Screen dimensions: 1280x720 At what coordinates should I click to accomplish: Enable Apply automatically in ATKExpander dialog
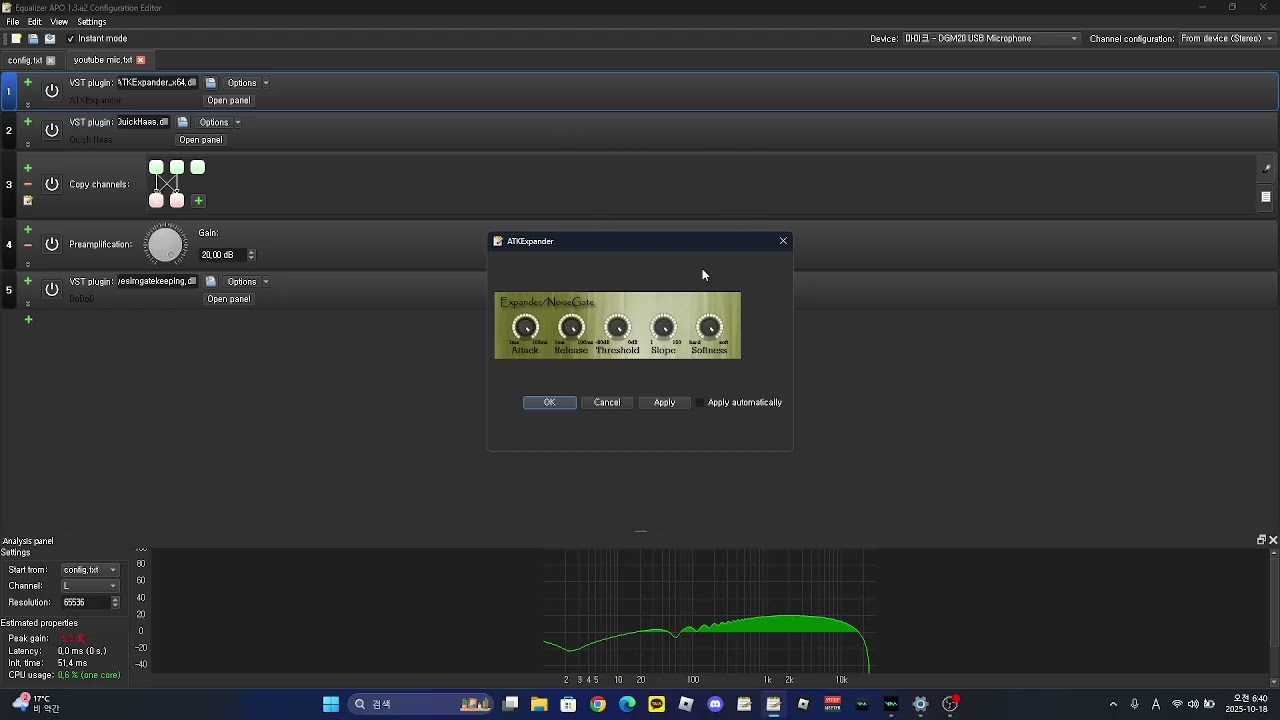pos(700,403)
